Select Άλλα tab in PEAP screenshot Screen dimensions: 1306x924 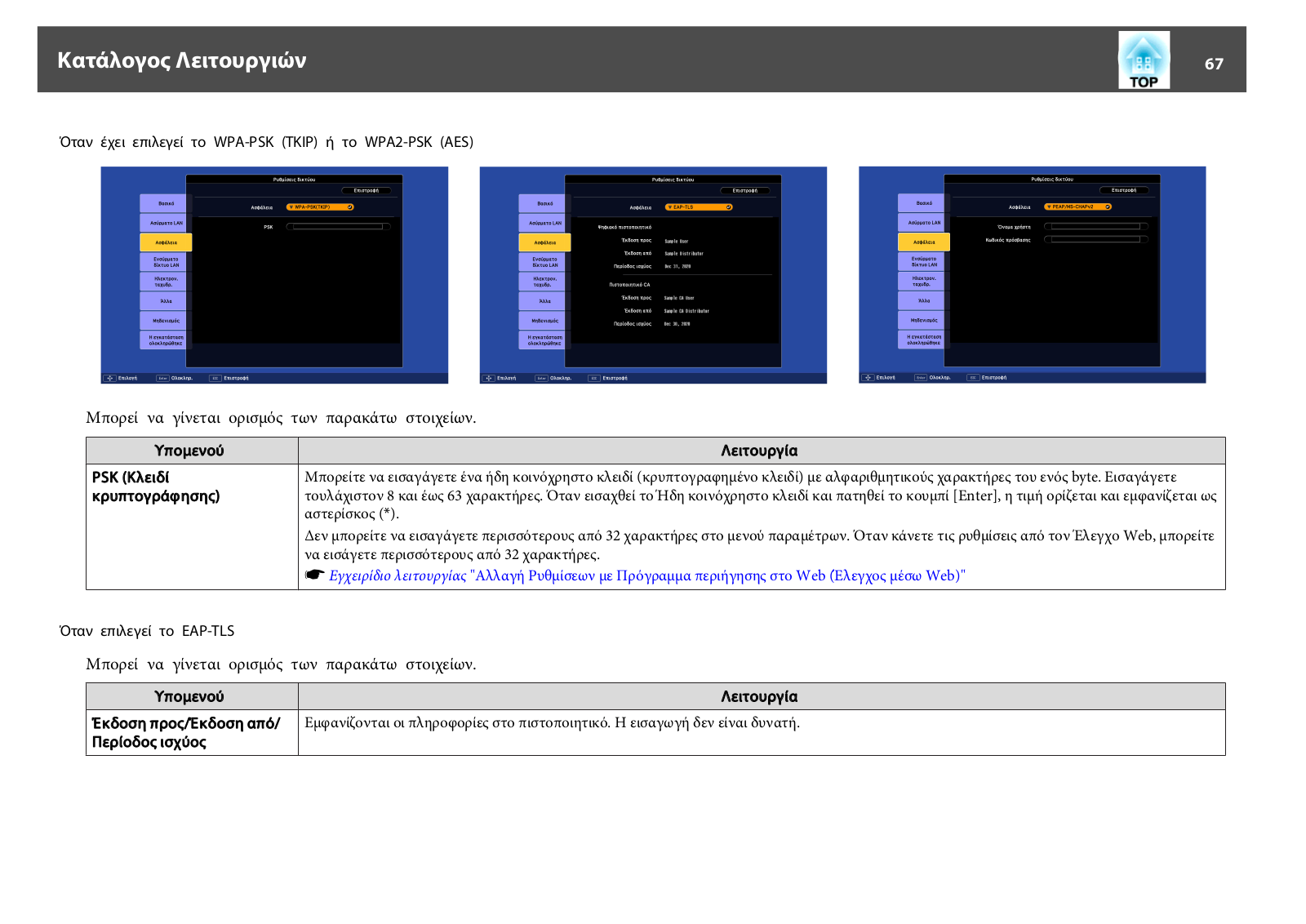[x=924, y=300]
